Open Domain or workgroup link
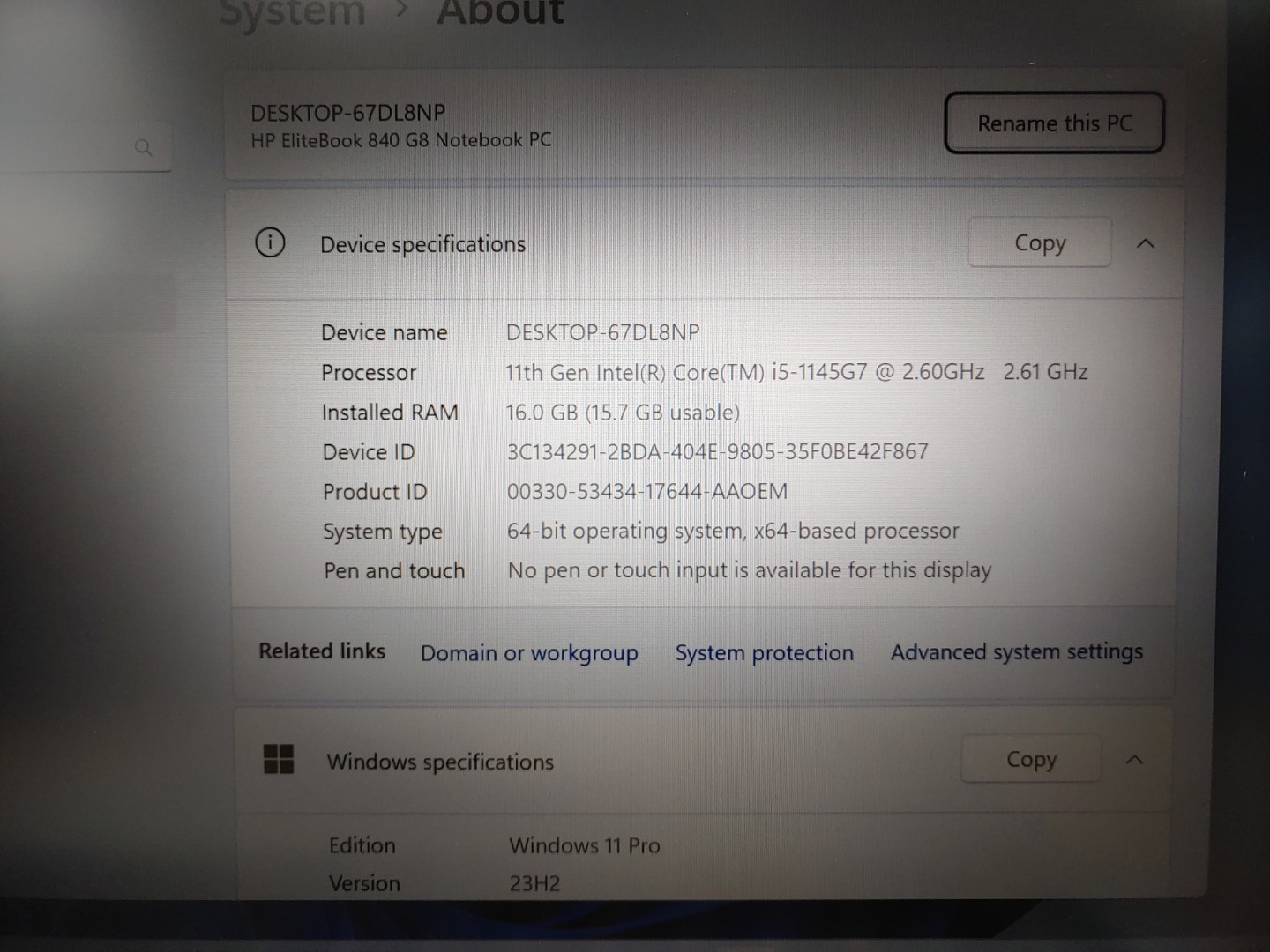Screen dimensions: 1270x952 pos(529,653)
